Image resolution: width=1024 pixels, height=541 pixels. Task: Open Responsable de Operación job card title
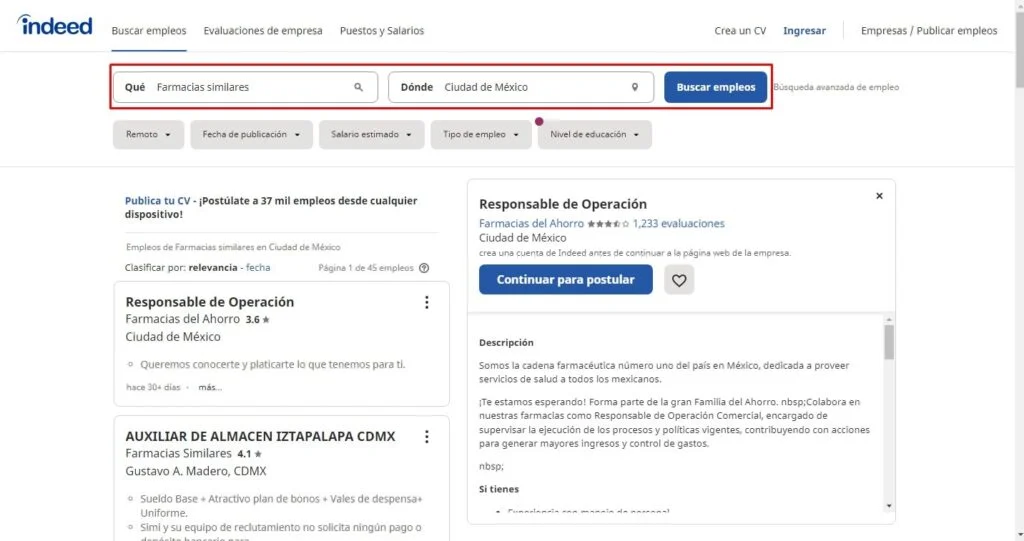point(210,302)
